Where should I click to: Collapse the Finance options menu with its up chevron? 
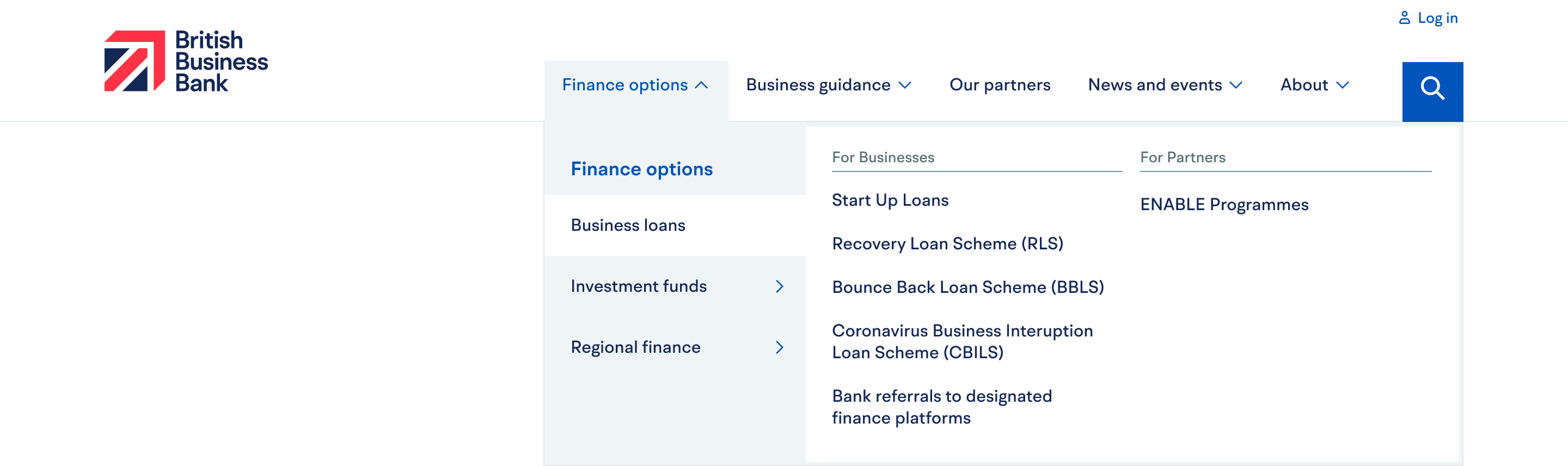pyautogui.click(x=703, y=84)
